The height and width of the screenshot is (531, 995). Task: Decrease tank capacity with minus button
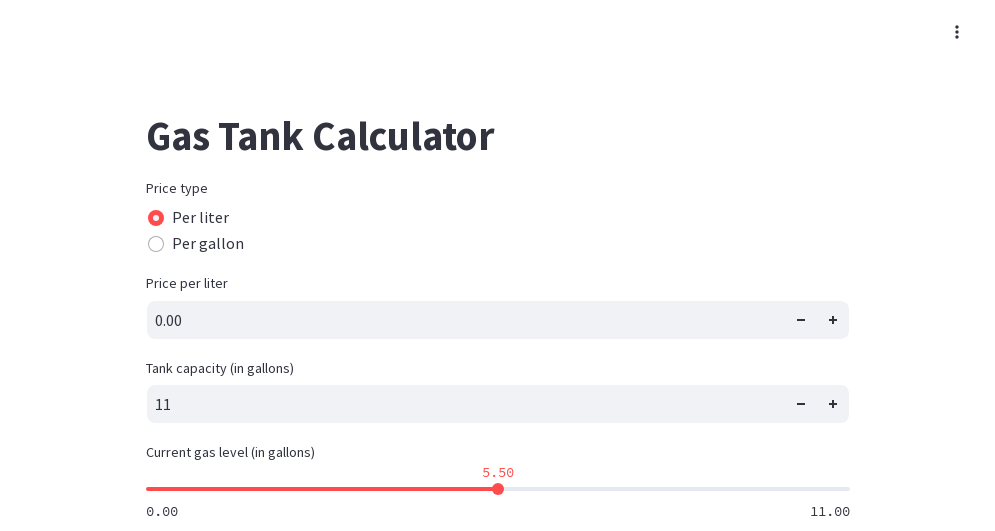(x=801, y=404)
